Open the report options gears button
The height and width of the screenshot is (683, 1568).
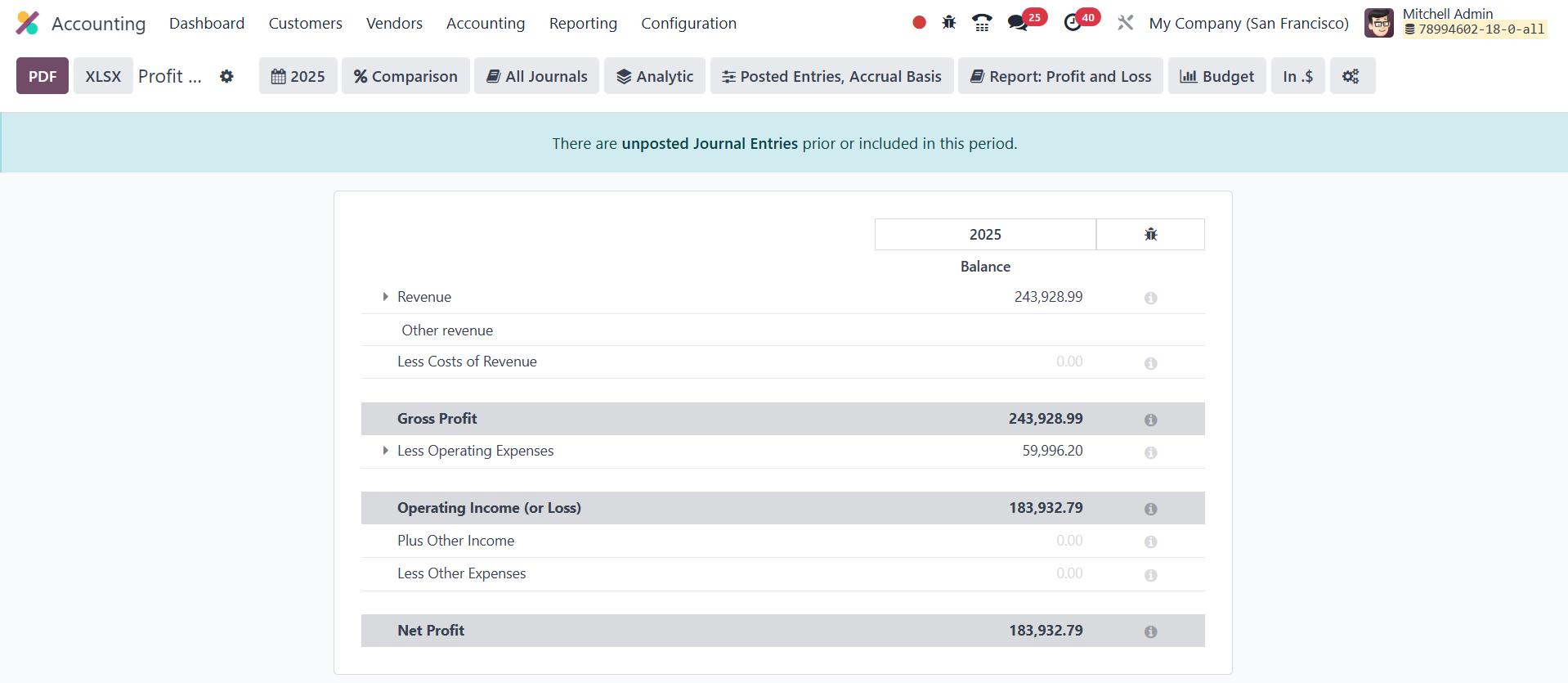(x=1351, y=76)
